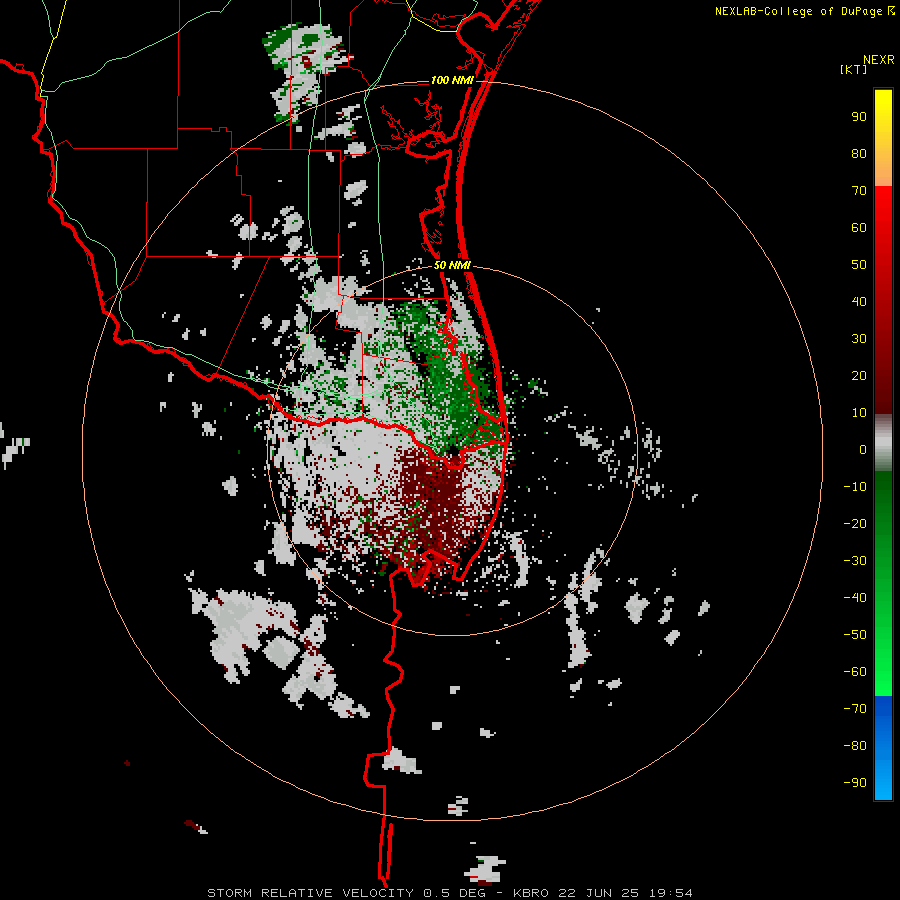Click the 70 value on velocity scale
The image size is (900, 900).
[859, 191]
